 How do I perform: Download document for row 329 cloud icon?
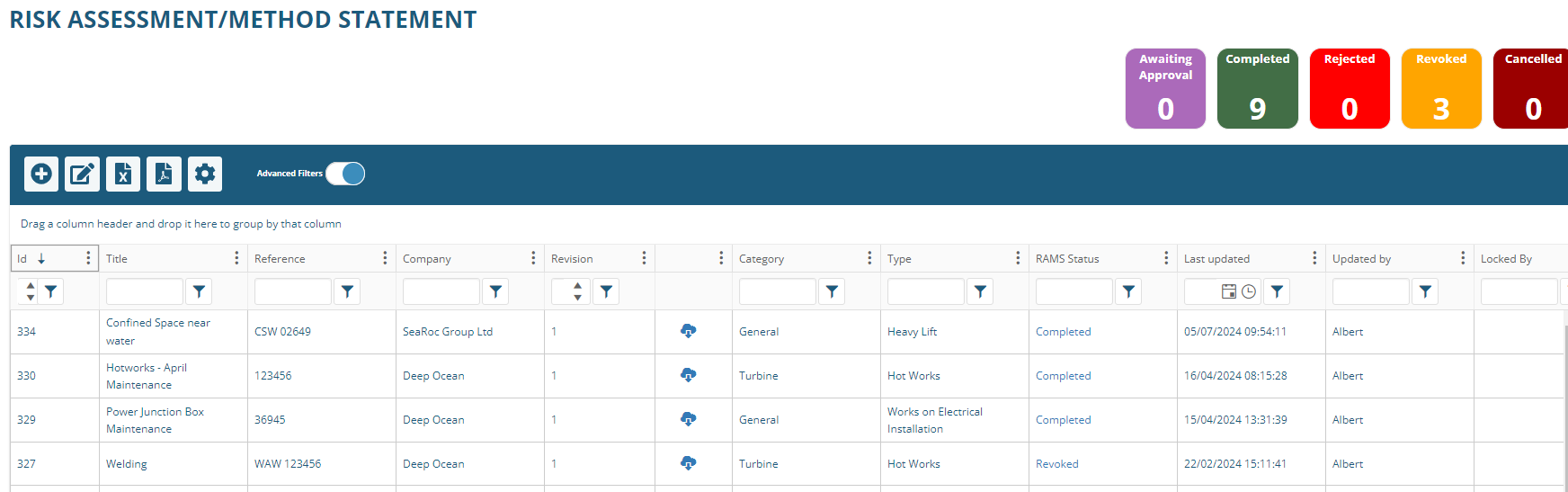689,419
